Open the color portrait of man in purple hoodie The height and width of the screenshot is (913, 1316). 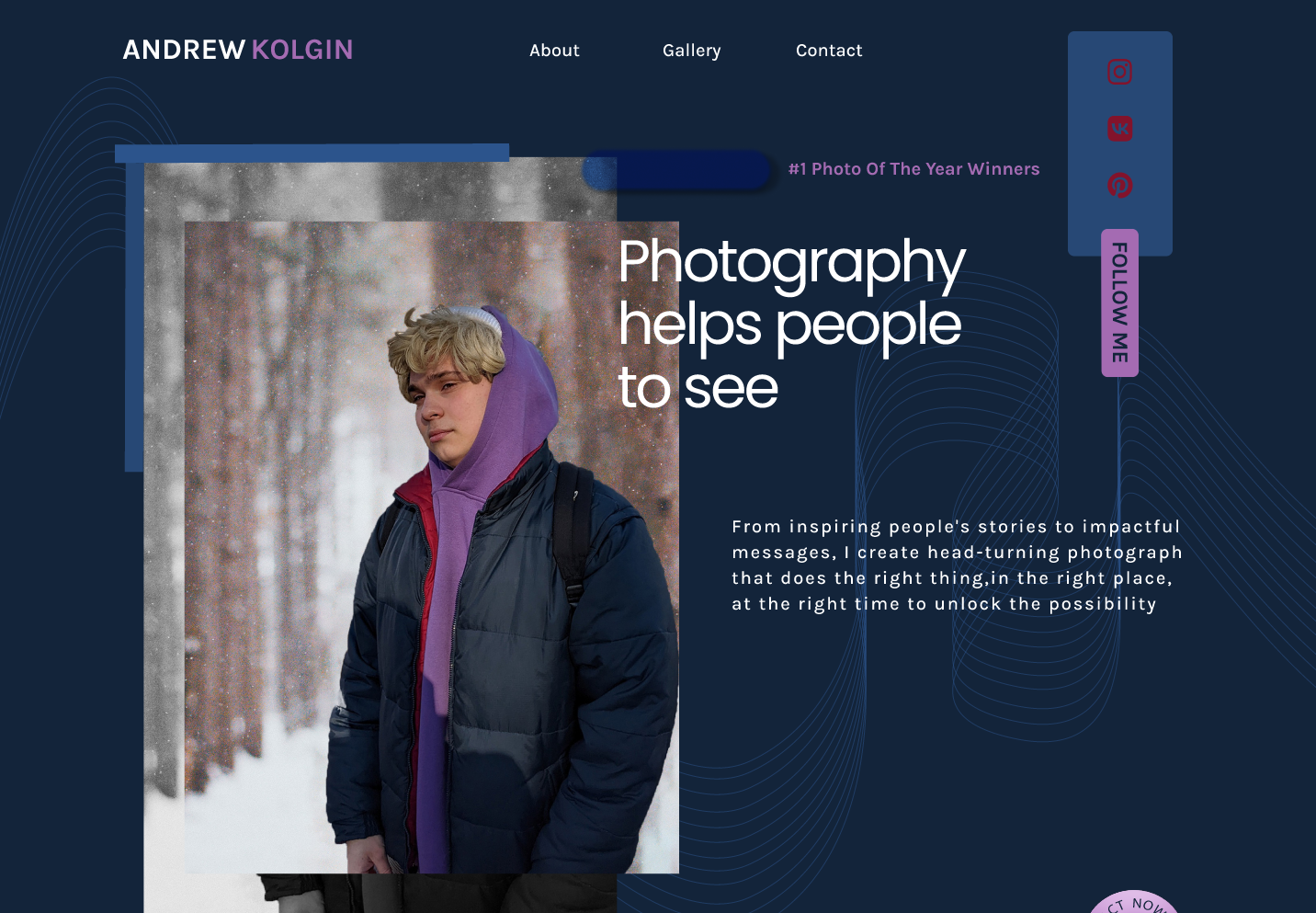pyautogui.click(x=432, y=547)
